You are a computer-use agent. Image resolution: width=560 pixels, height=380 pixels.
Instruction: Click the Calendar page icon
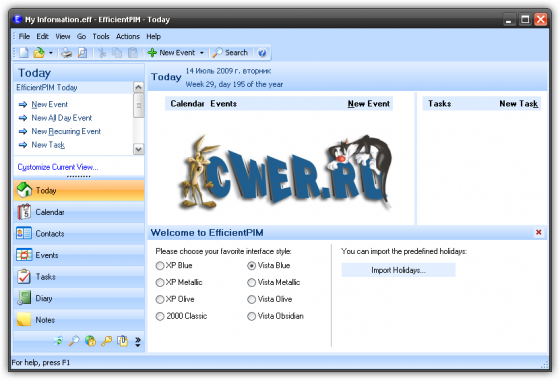pos(24,212)
